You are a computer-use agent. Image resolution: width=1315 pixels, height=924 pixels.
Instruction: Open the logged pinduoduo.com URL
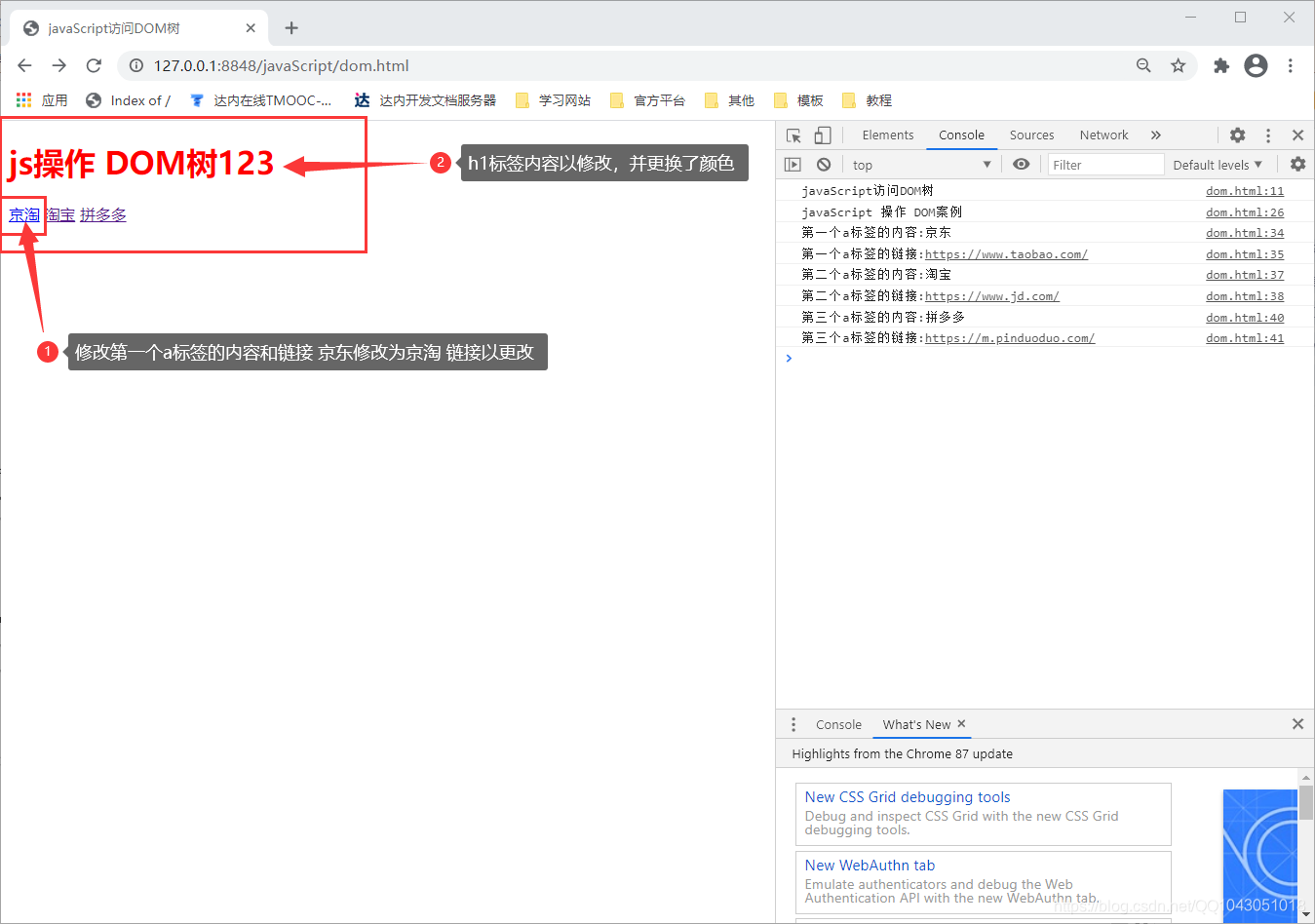(1010, 338)
